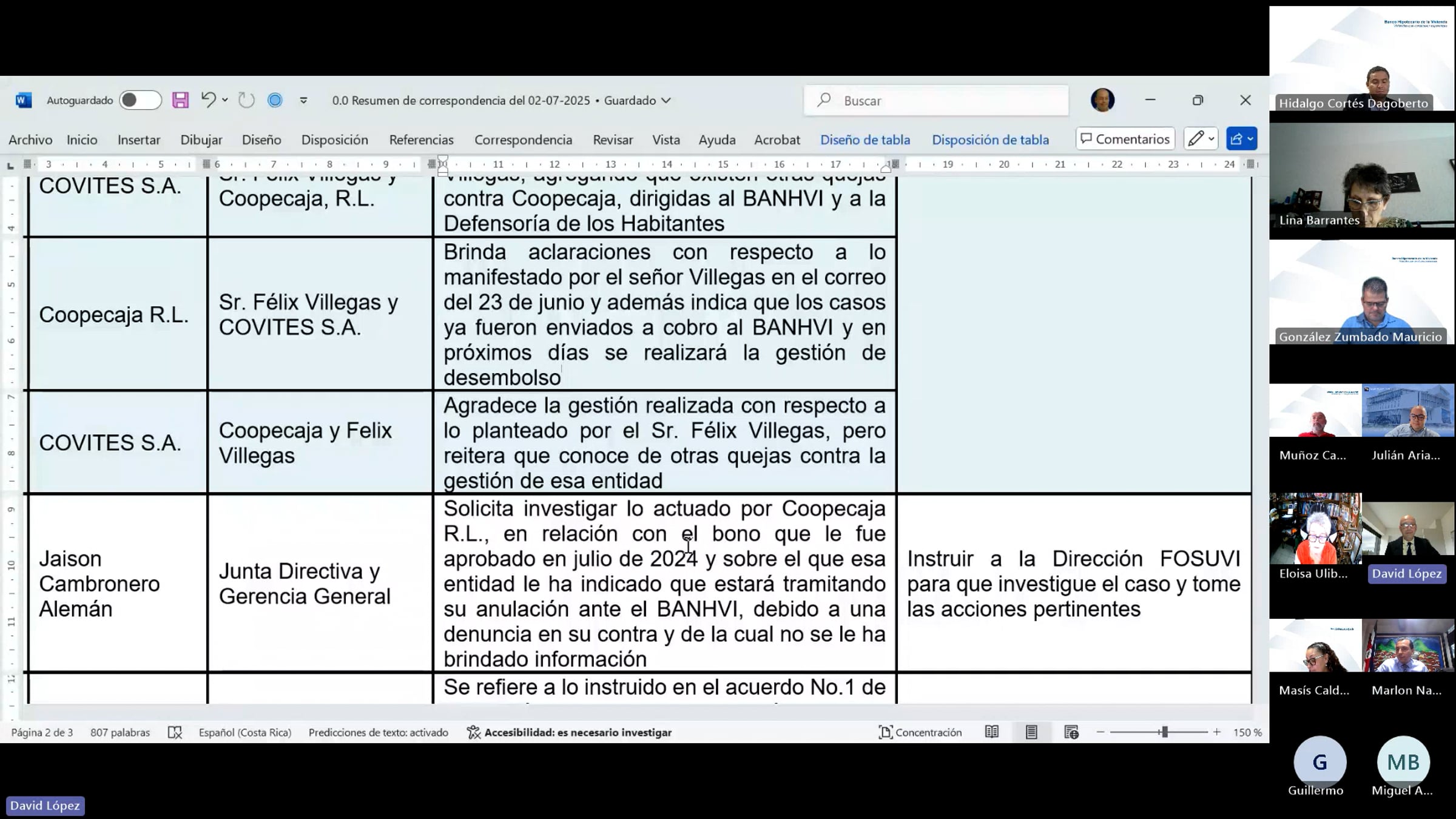Open the Ayuda tab
The width and height of the screenshot is (1456, 819).
pos(717,140)
